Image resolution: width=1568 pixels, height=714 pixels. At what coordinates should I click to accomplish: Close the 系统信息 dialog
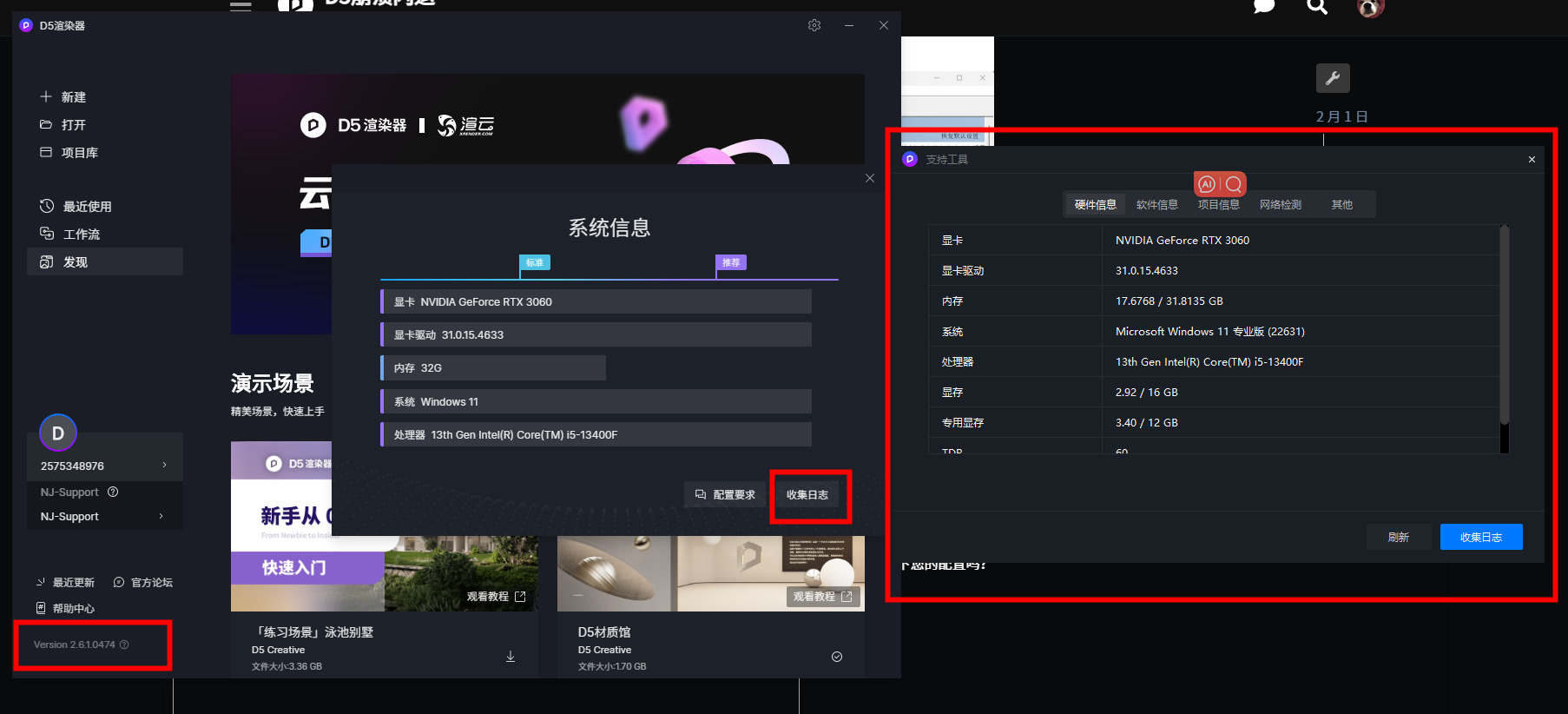tap(869, 178)
